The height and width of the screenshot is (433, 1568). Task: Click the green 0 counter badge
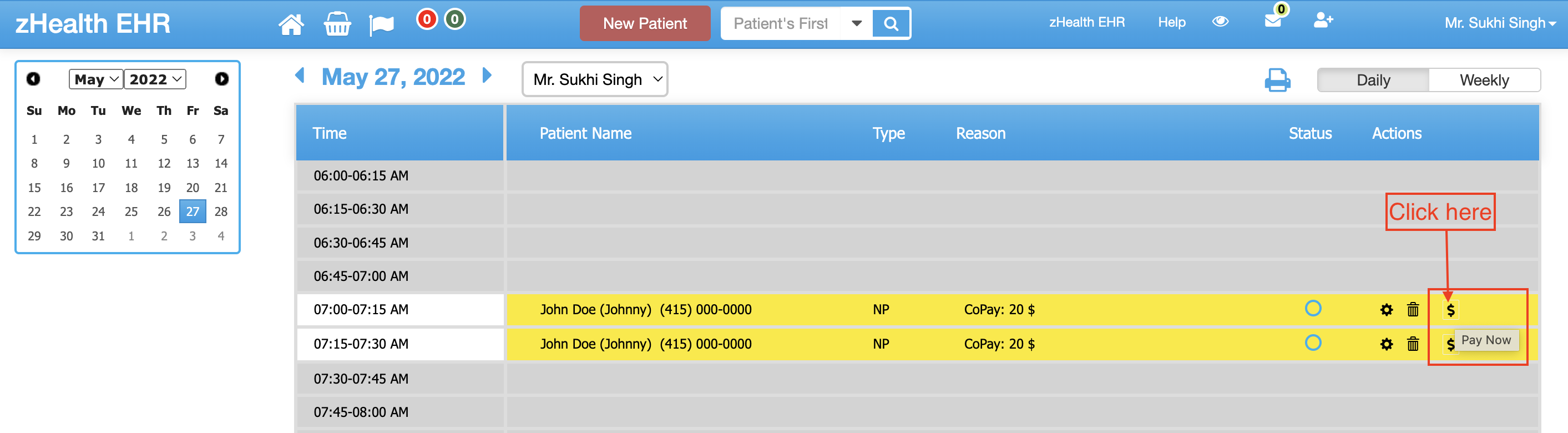[454, 19]
